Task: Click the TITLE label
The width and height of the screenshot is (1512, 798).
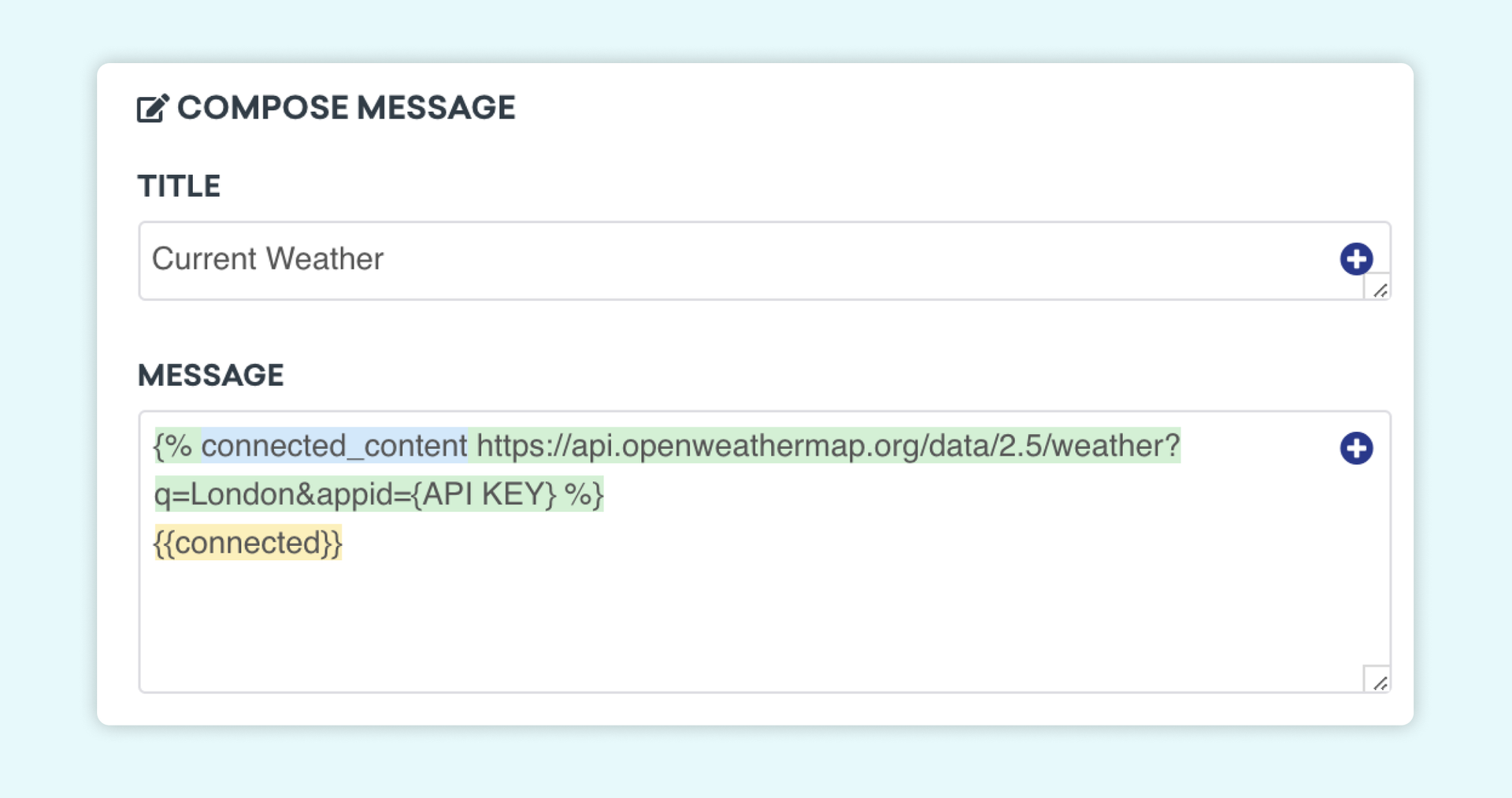Action: [179, 186]
